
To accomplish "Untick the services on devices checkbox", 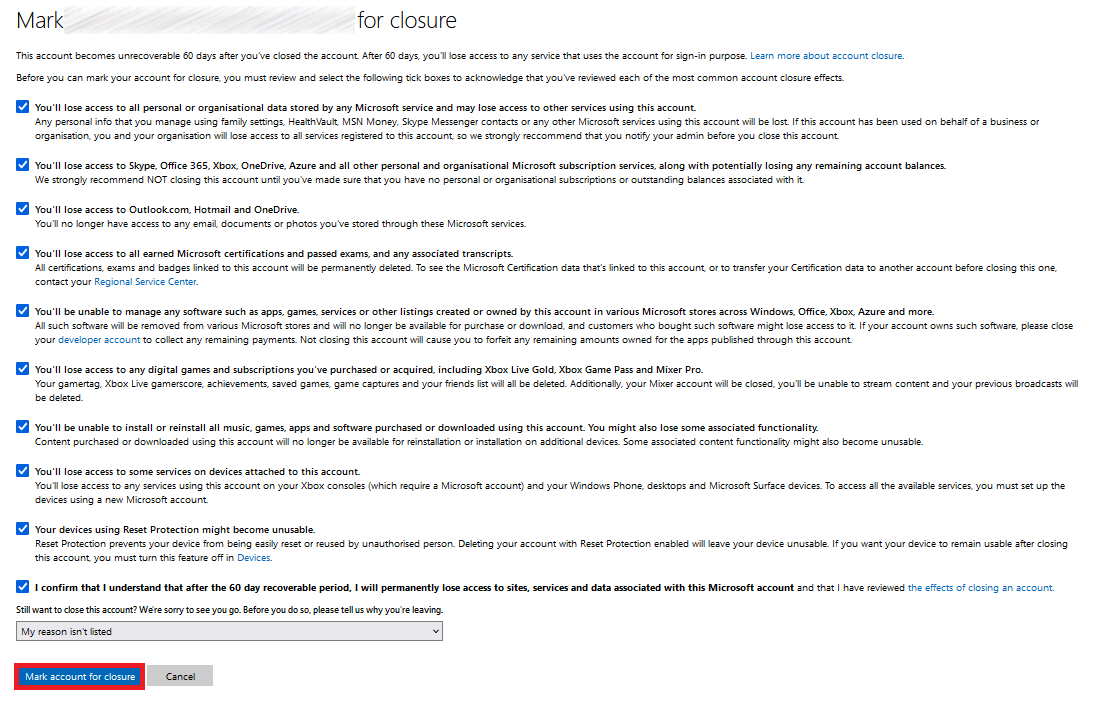I will pos(23,471).
